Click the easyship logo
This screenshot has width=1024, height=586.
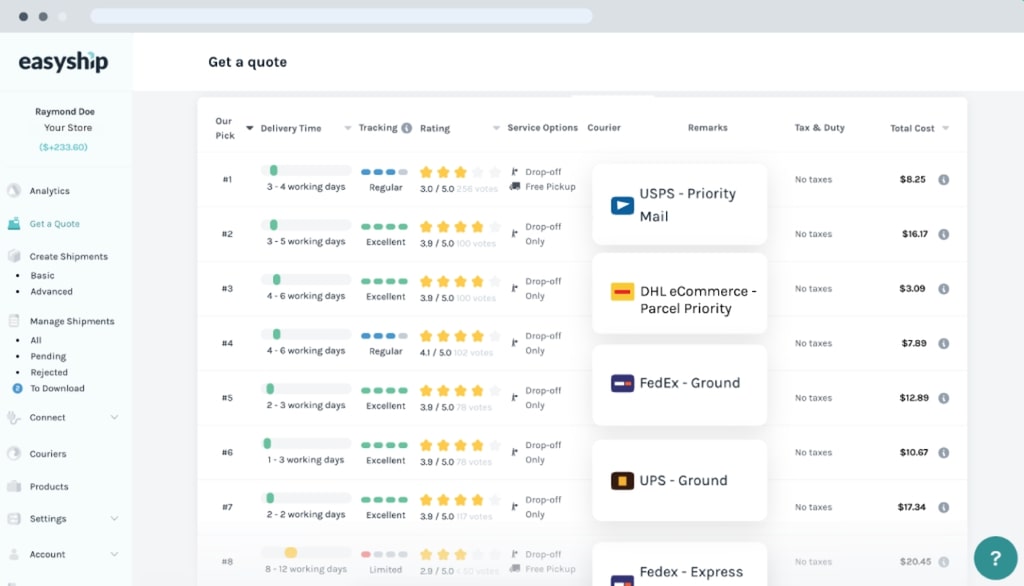[63, 62]
